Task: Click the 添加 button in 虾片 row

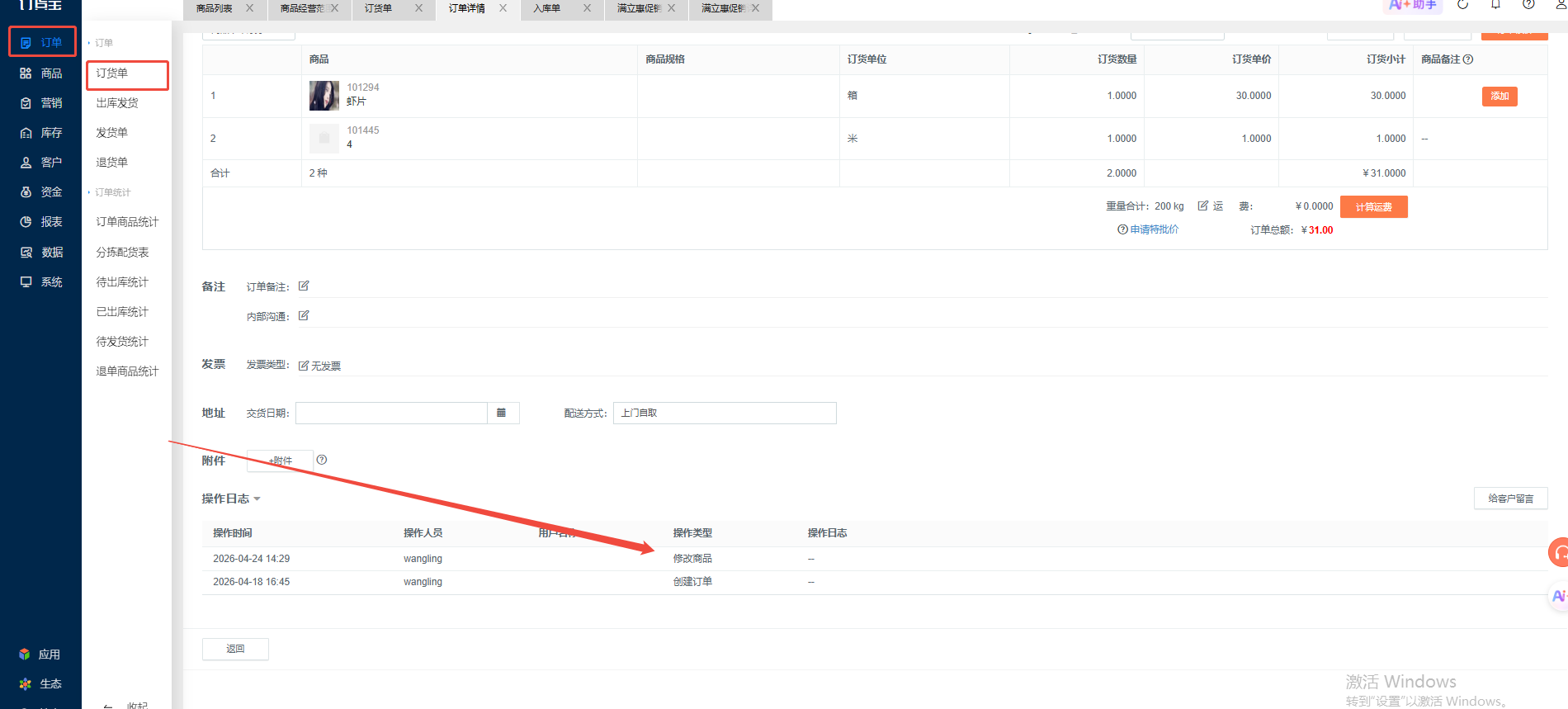Action: point(1500,97)
